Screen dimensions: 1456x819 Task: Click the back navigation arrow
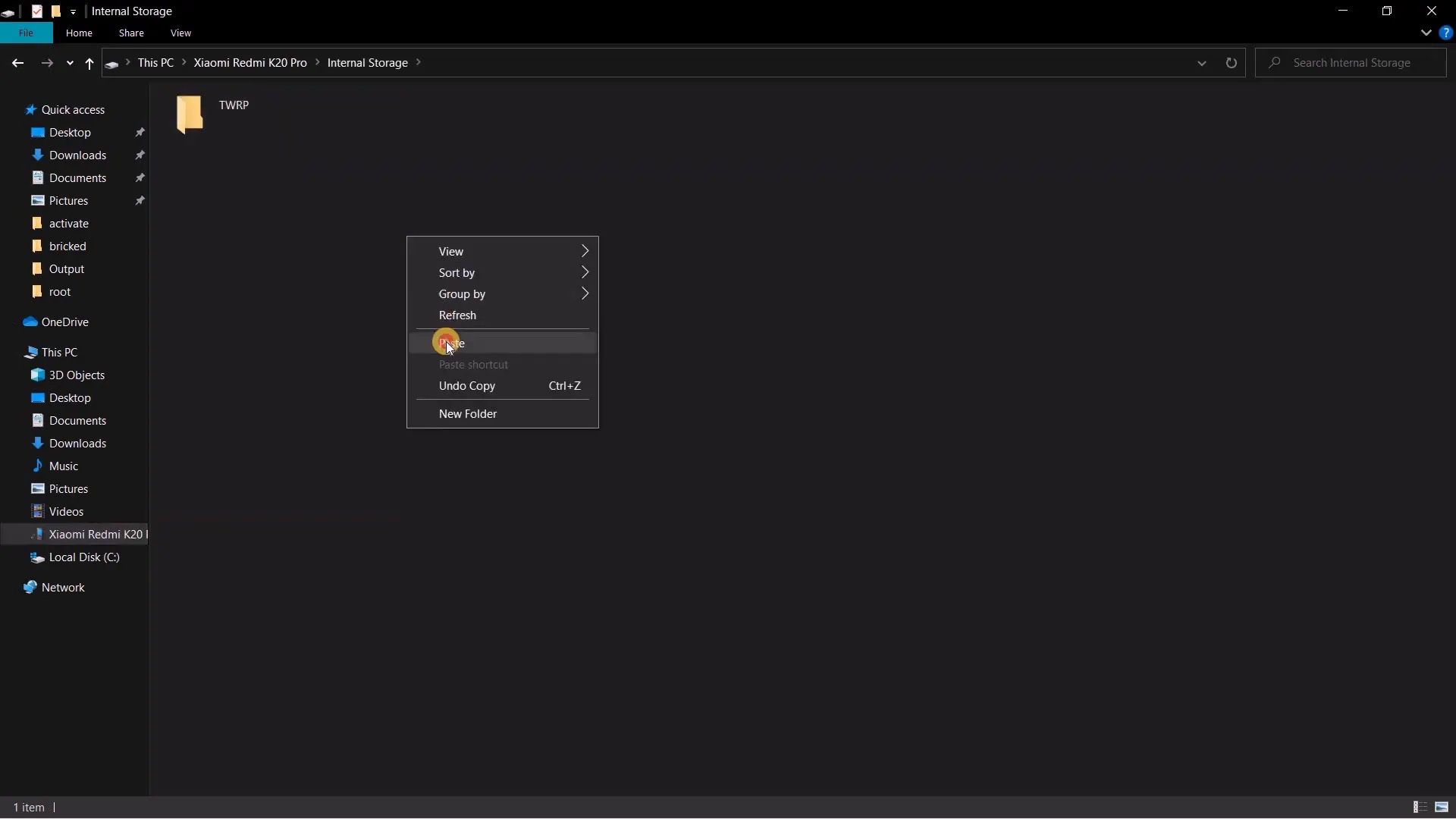[x=17, y=63]
